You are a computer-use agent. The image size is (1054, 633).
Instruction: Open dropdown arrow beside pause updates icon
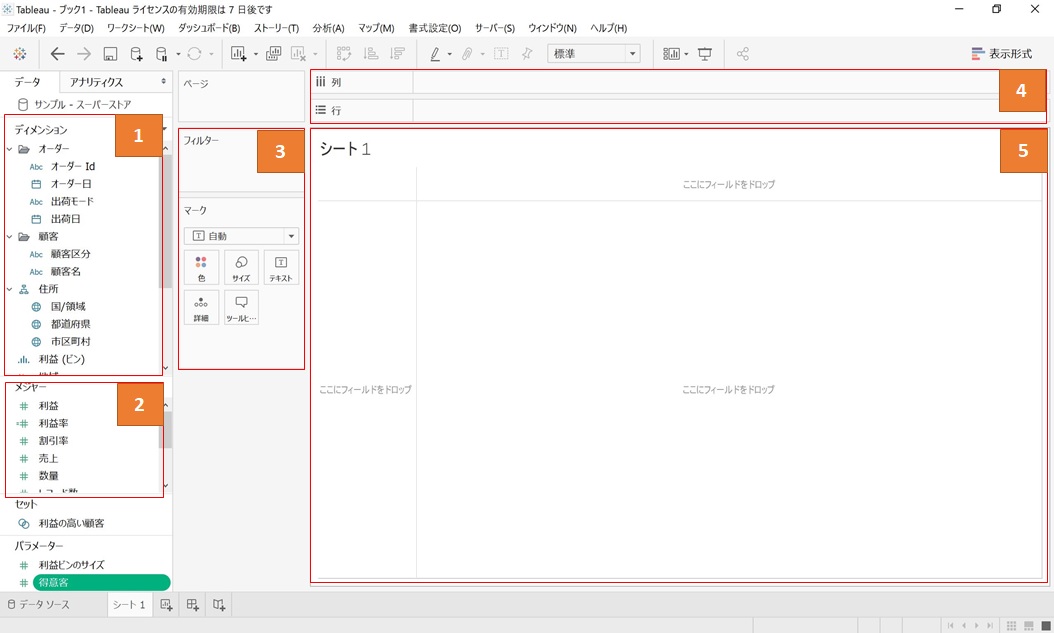click(x=178, y=54)
